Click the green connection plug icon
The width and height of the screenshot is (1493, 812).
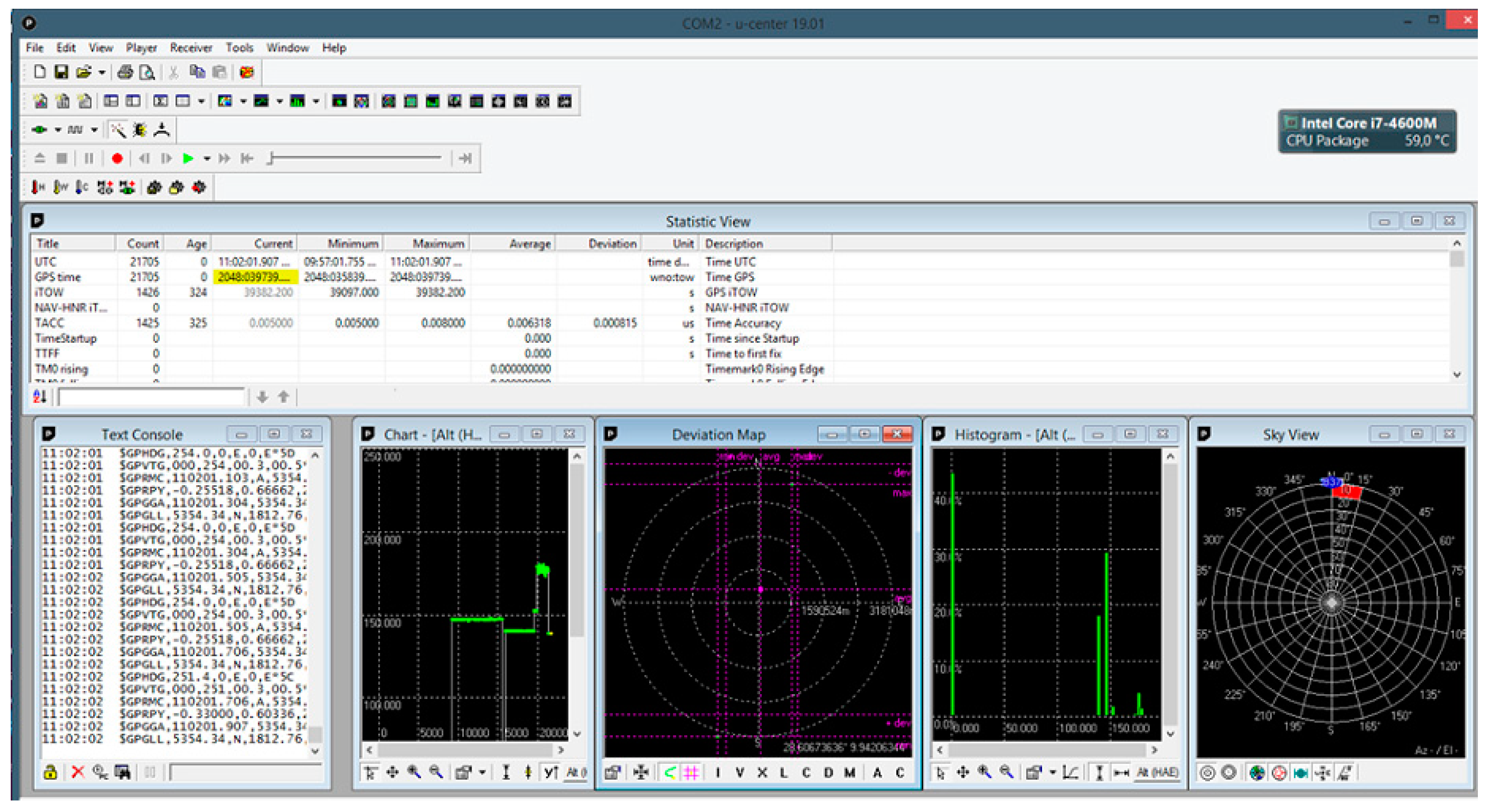39,130
